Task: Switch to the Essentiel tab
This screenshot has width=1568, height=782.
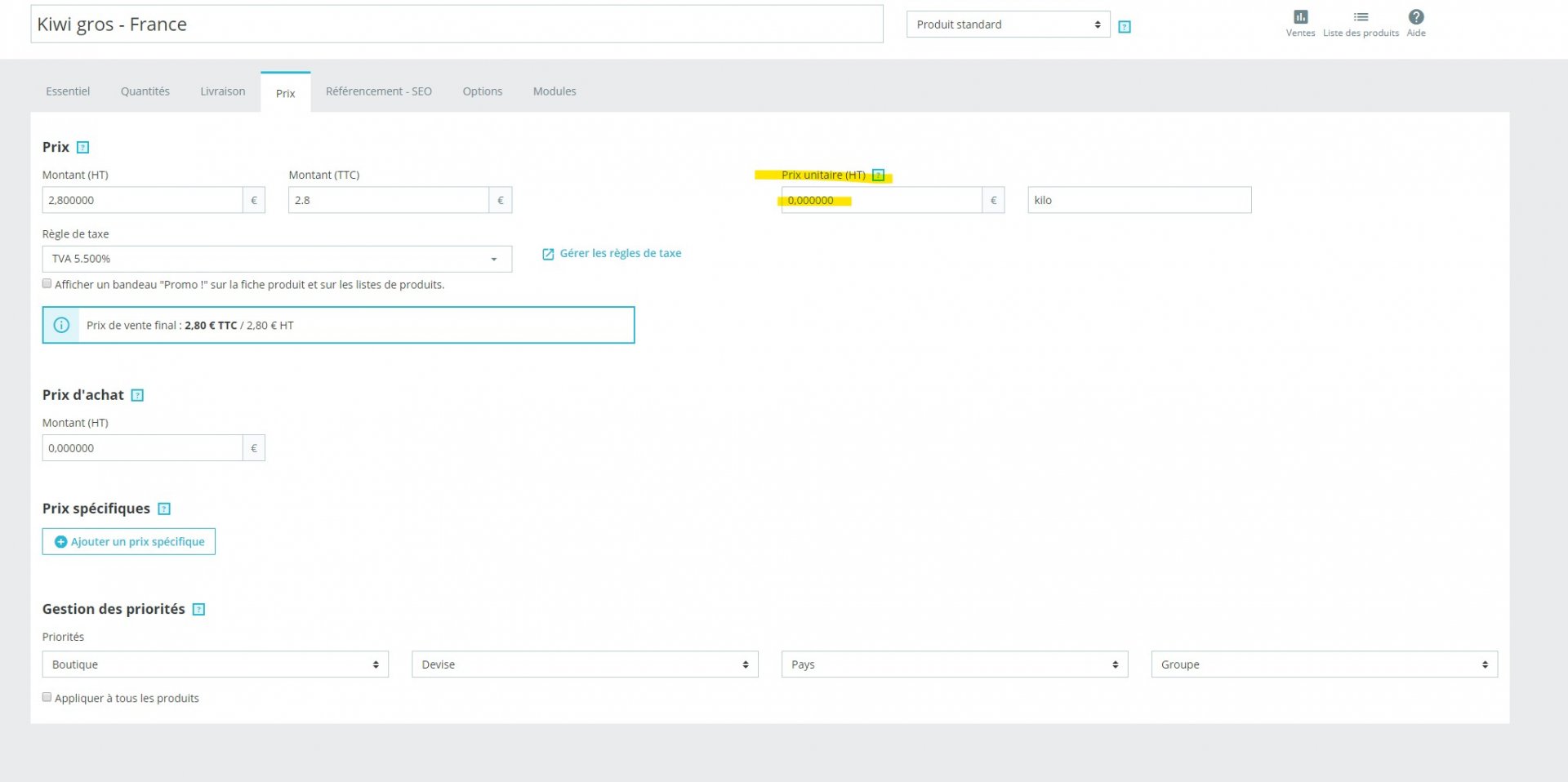Action: [68, 91]
